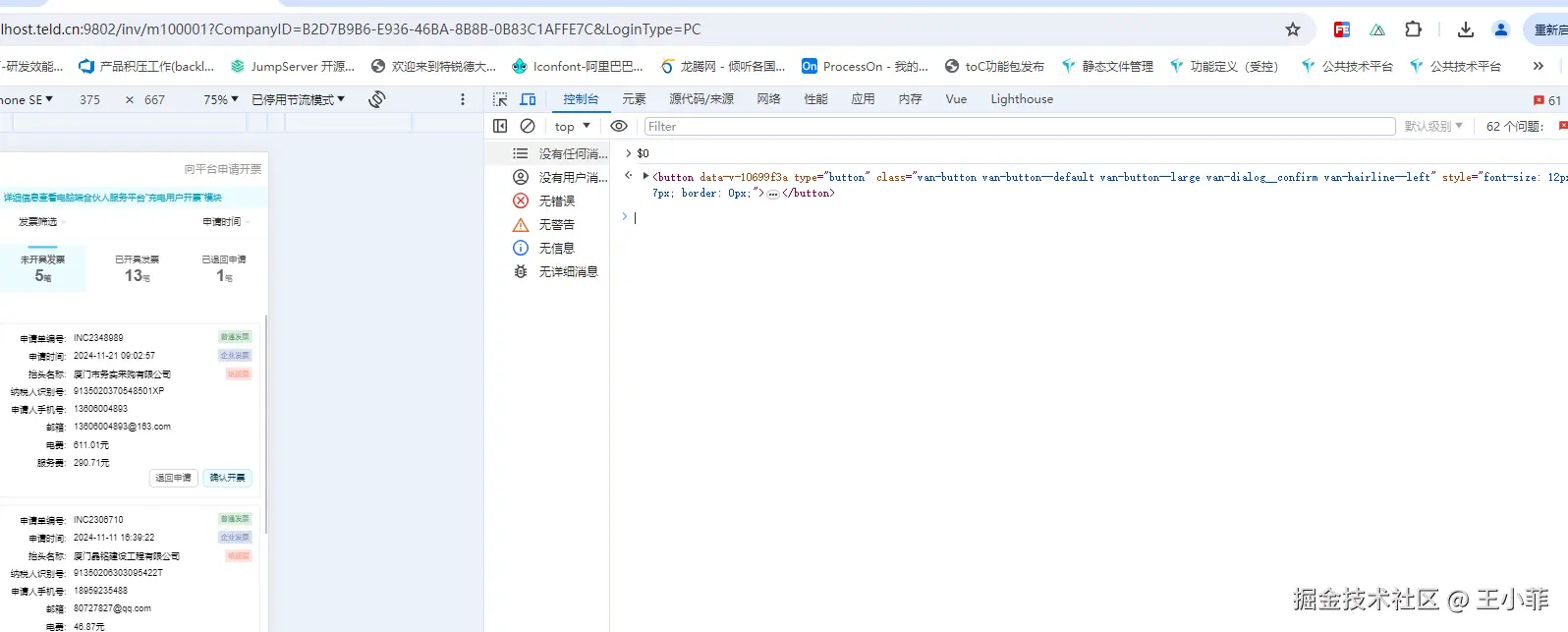Toggle the console sidebar panel icon
The height and width of the screenshot is (632, 1568).
(x=500, y=126)
